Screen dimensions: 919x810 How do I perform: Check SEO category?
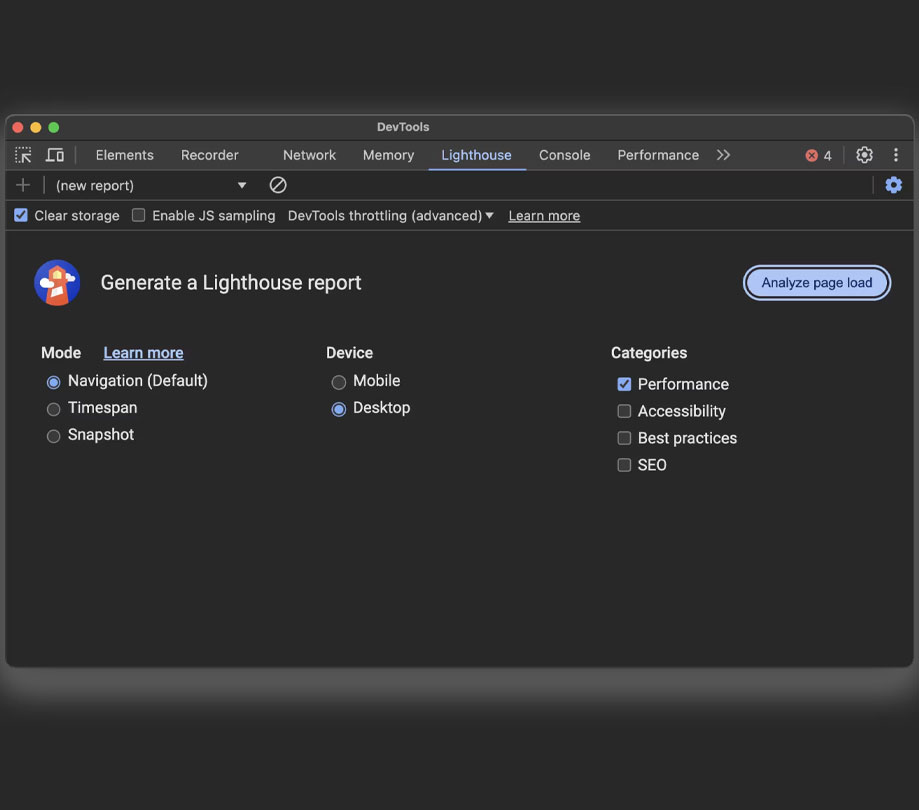[624, 465]
